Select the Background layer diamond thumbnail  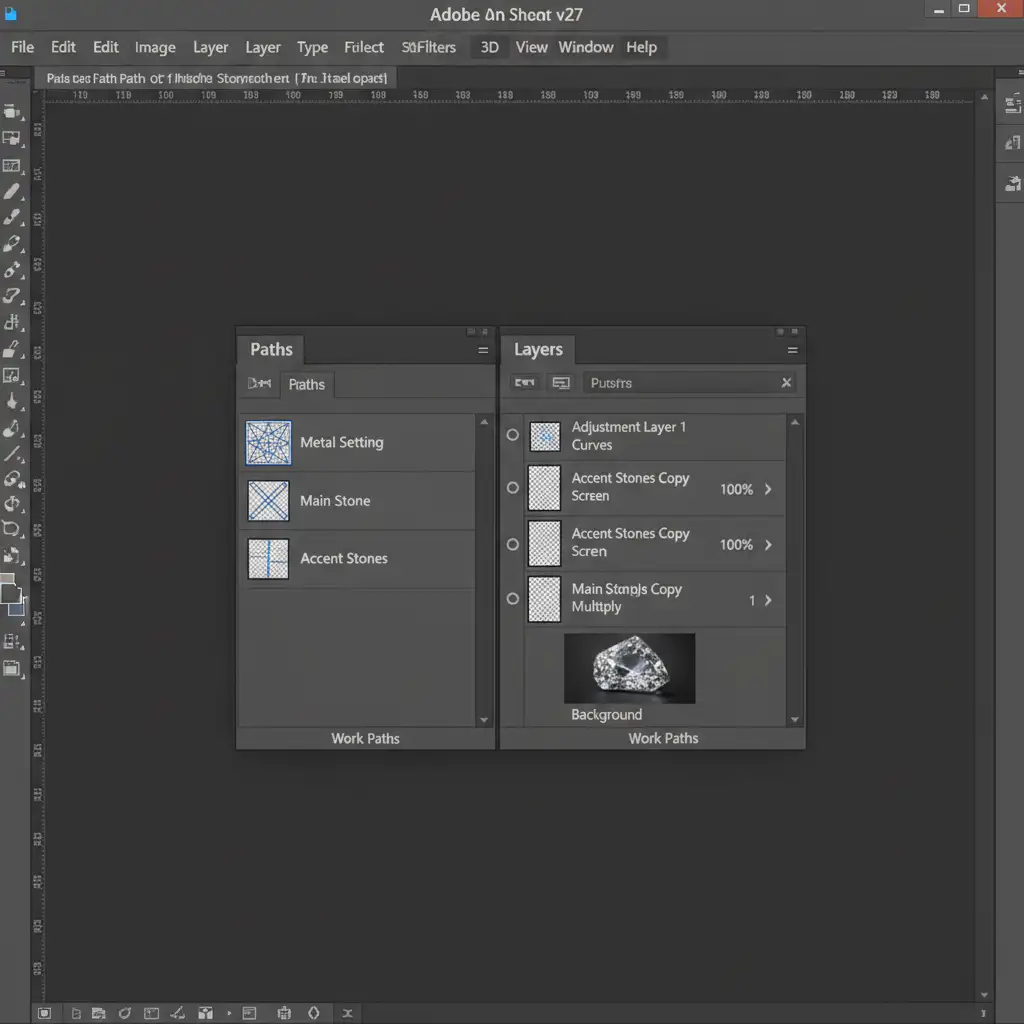point(629,668)
